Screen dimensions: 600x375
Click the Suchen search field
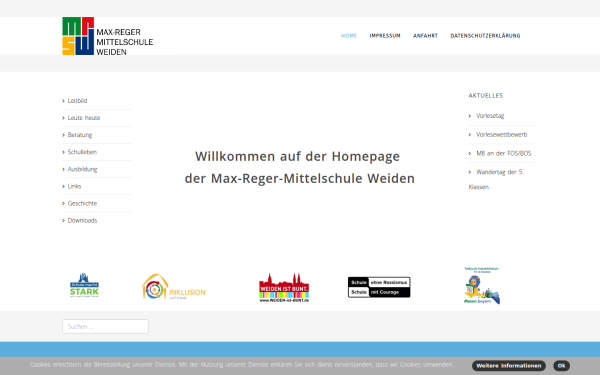point(105,326)
